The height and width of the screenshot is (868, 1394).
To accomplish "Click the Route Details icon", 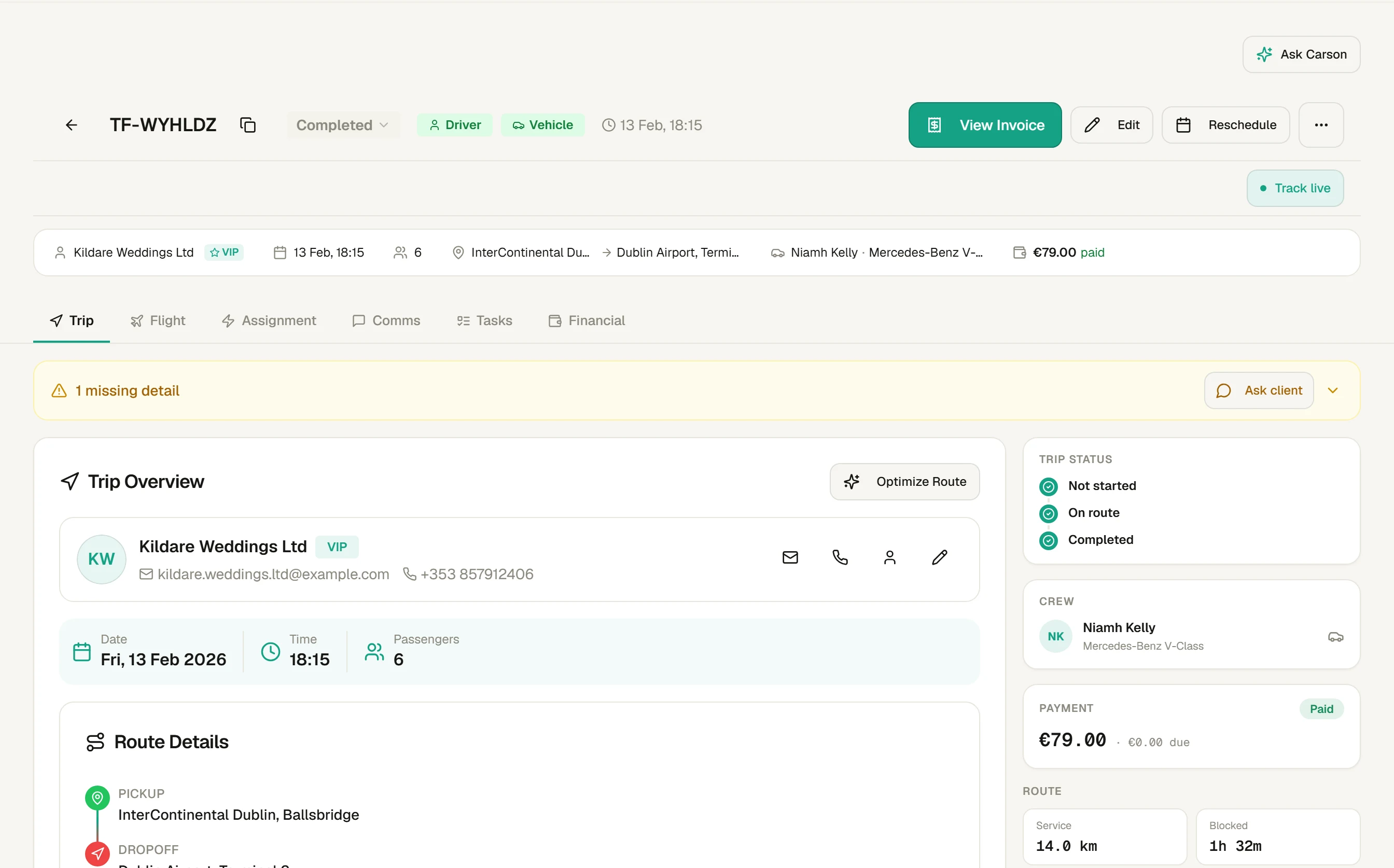I will [95, 741].
